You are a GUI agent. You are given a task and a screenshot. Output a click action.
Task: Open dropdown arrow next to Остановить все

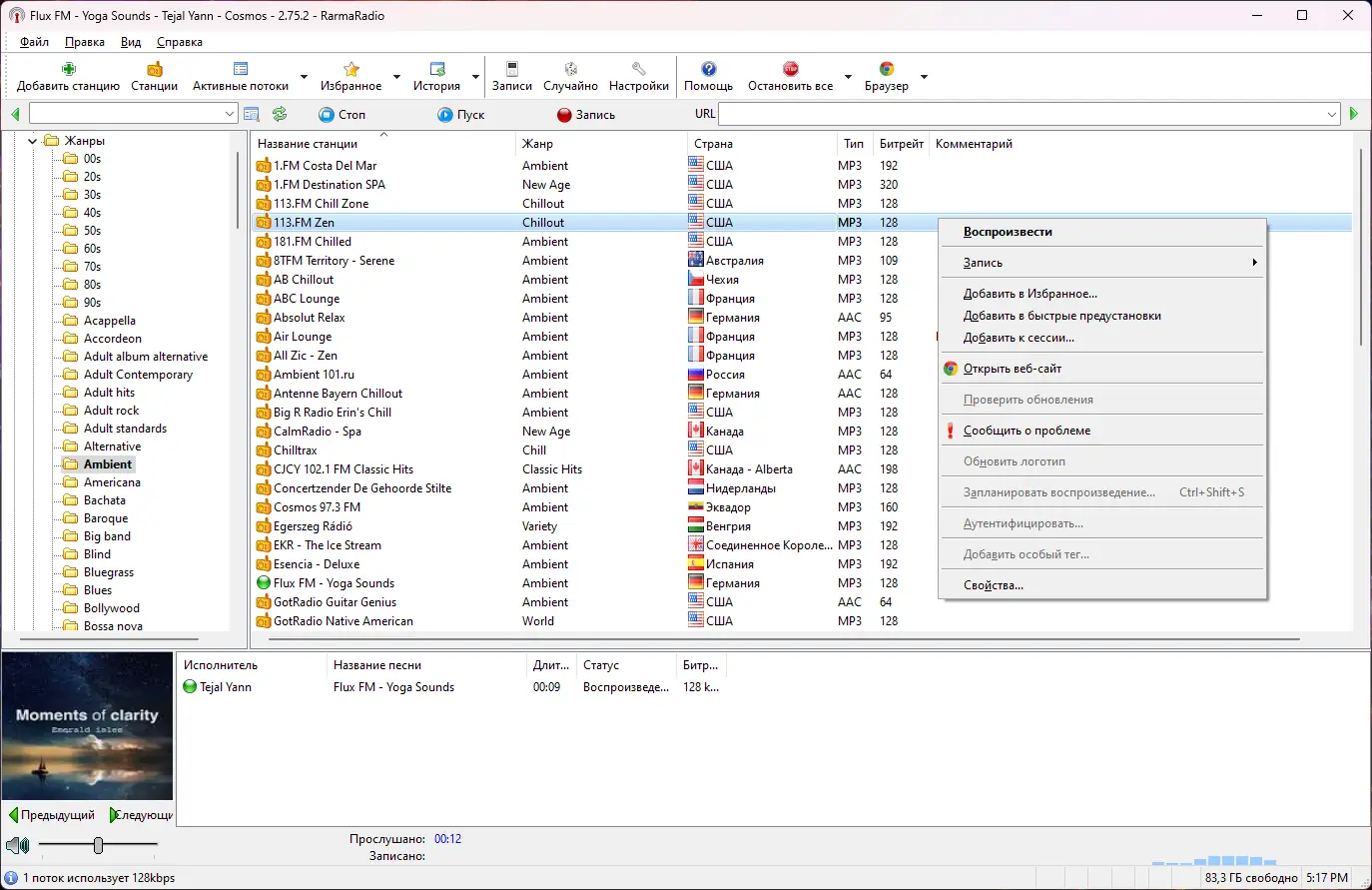[x=848, y=77]
